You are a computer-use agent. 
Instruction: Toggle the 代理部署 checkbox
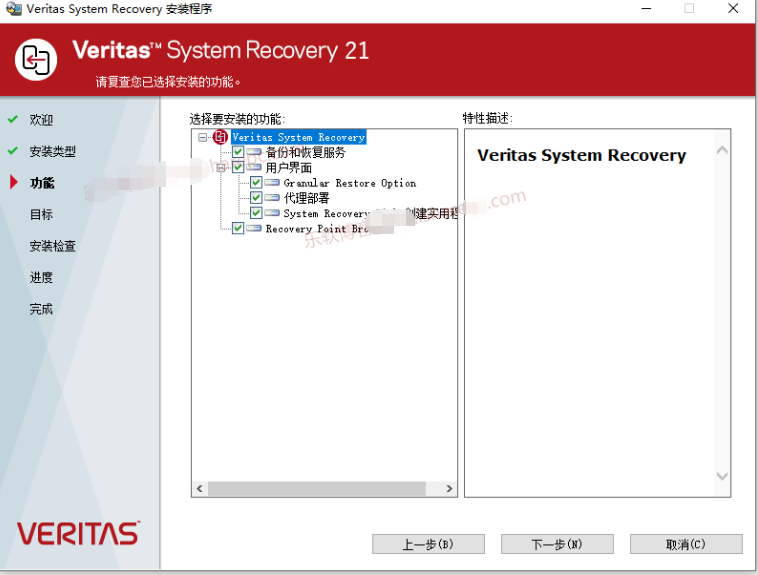[x=256, y=198]
